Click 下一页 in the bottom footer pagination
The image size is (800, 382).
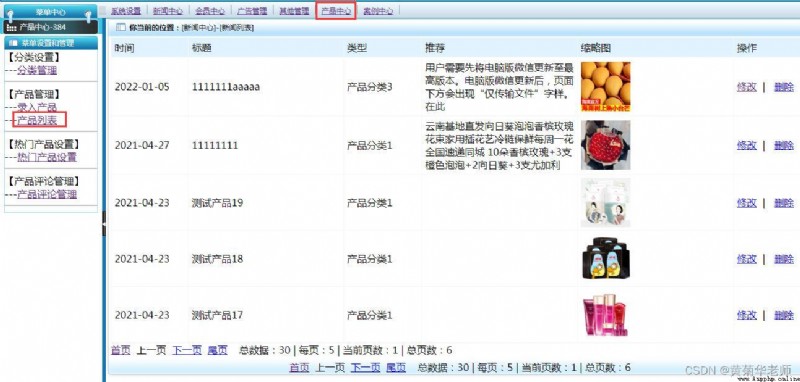(366, 367)
